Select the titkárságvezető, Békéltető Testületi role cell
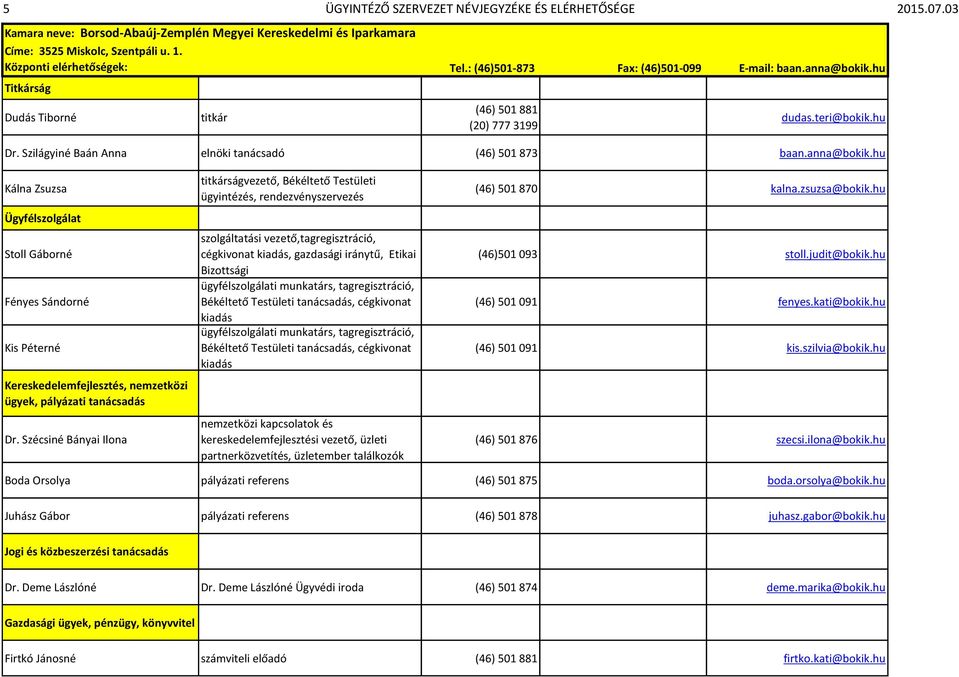 coord(310,188)
